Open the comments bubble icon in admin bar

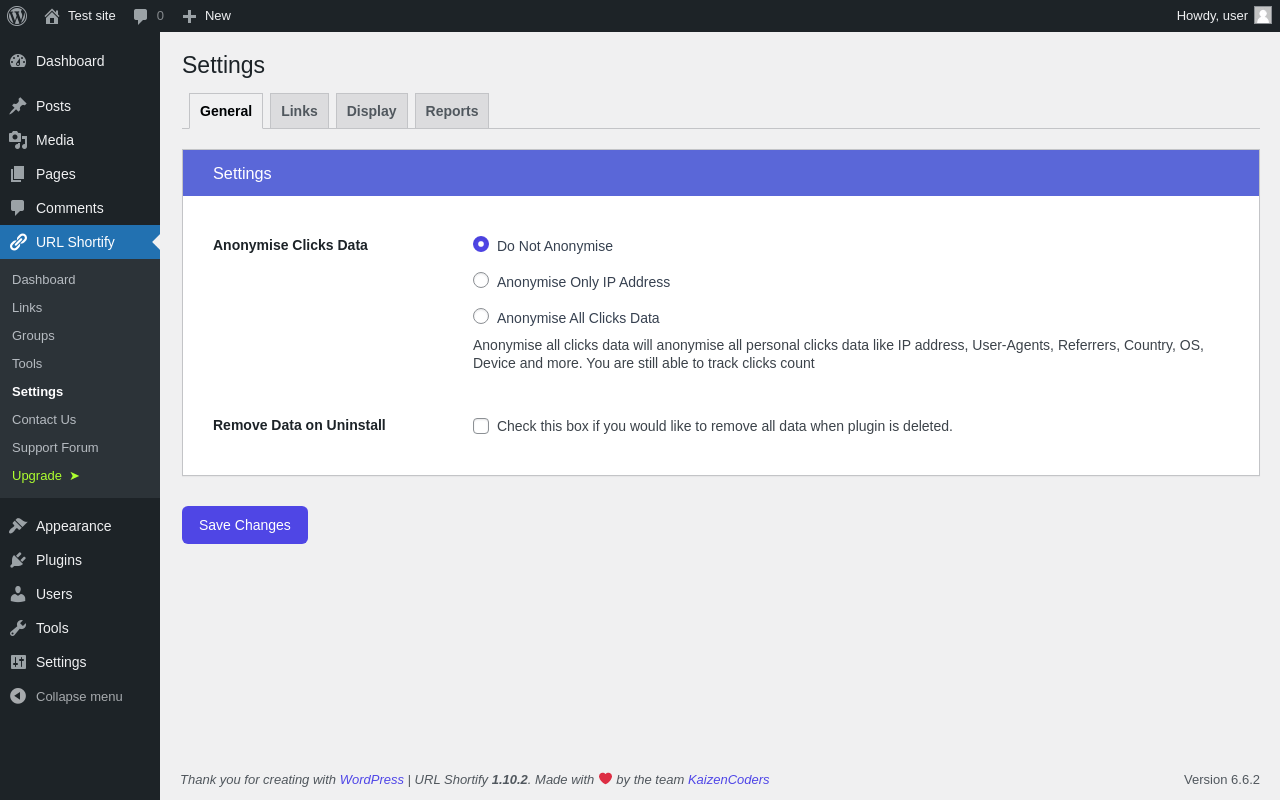pyautogui.click(x=141, y=16)
